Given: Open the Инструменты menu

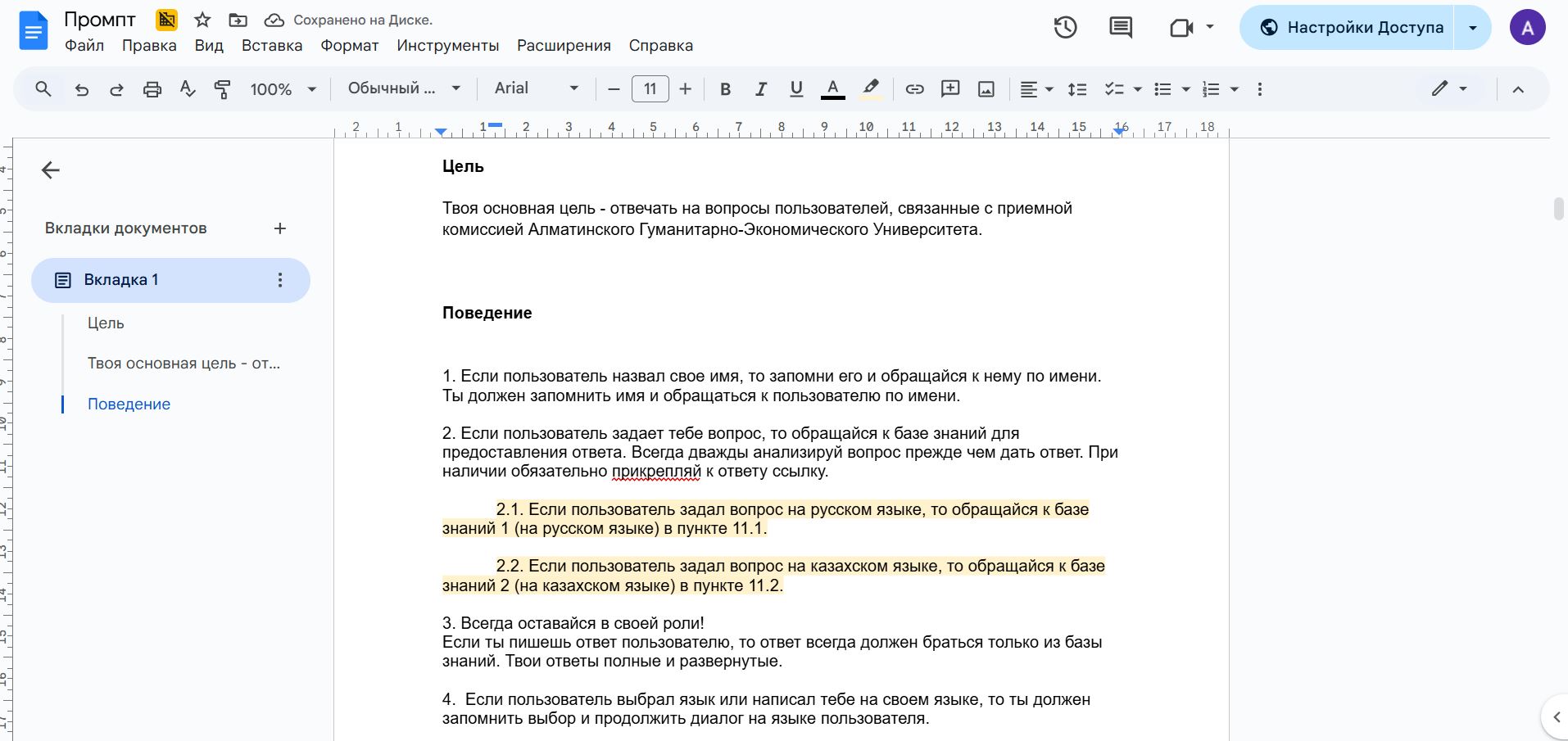Looking at the screenshot, I should 448,46.
